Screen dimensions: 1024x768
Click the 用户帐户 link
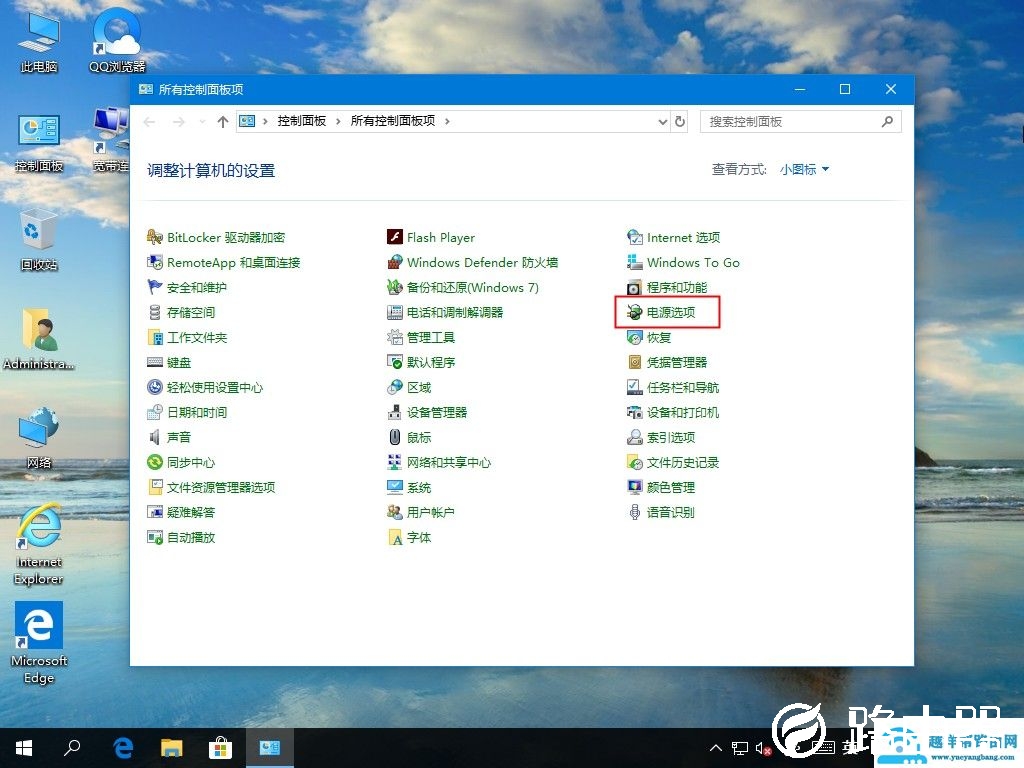click(x=430, y=513)
